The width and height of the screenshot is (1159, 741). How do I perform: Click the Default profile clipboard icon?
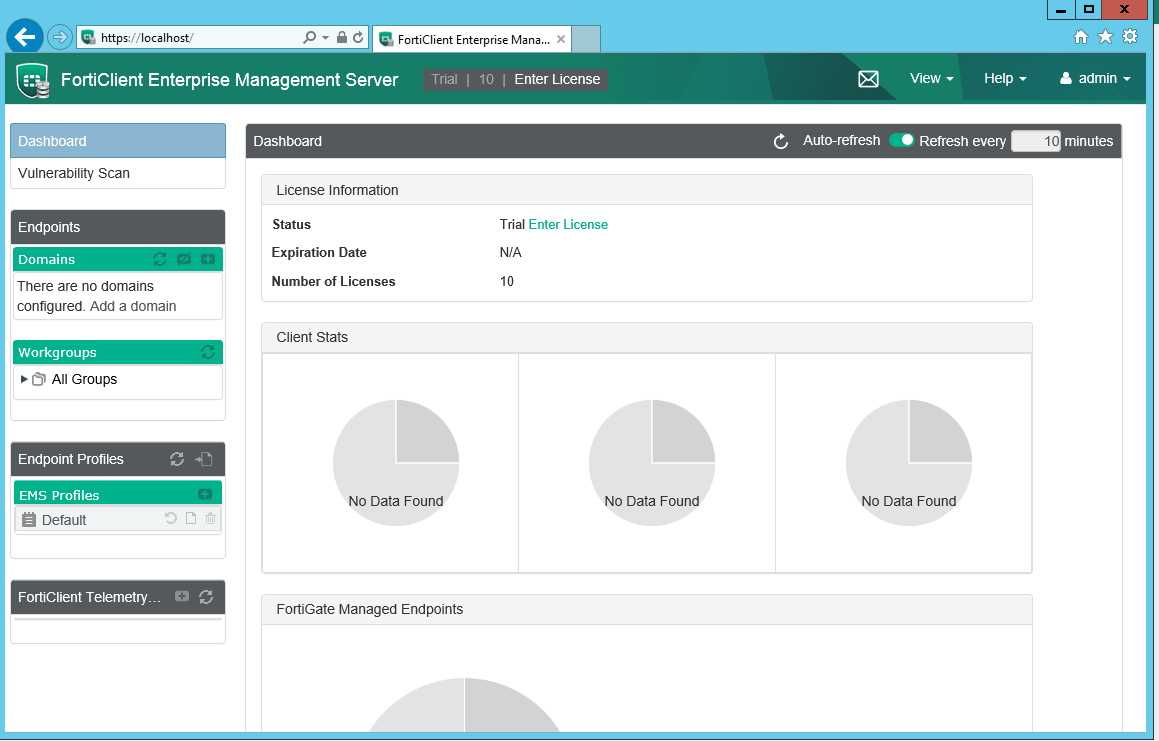click(29, 520)
